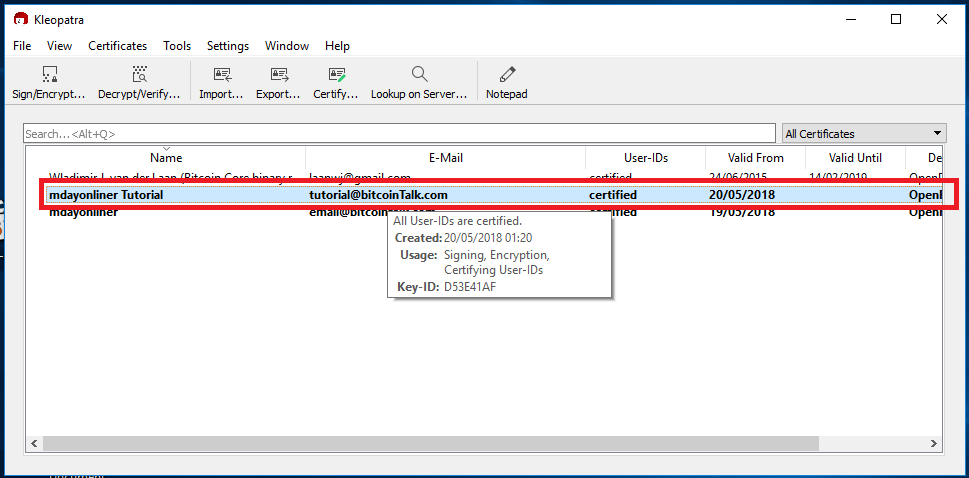Image resolution: width=969 pixels, height=478 pixels.
Task: Click the certified cell for mdayonliner Tutorial
Action: click(x=612, y=195)
